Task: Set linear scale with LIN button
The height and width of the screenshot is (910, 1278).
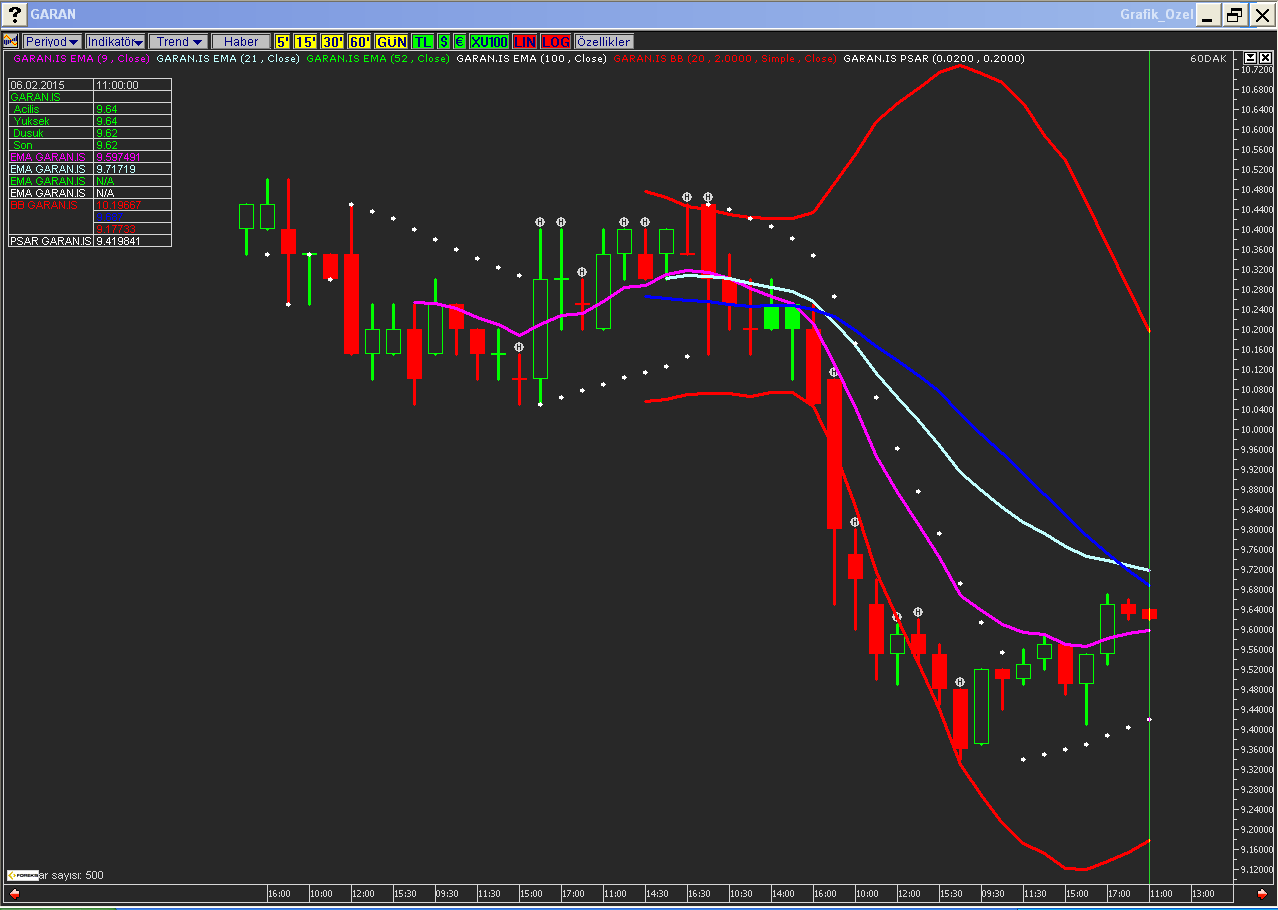Action: (x=525, y=41)
